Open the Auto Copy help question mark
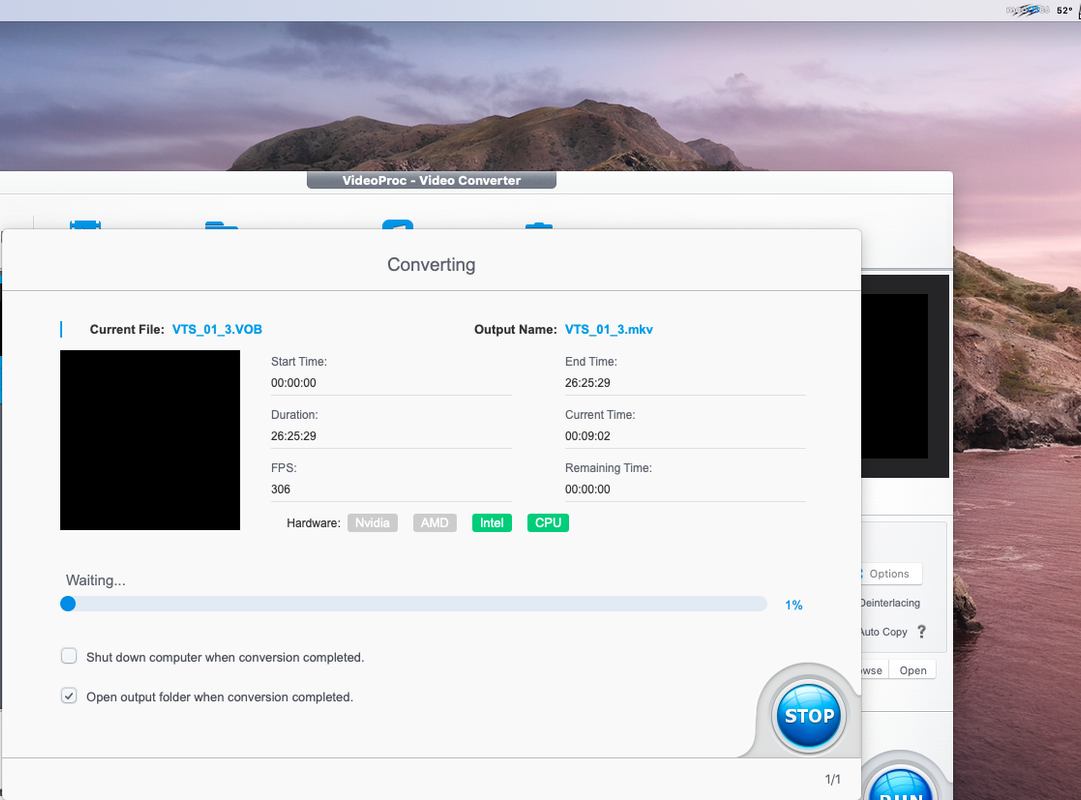The width and height of the screenshot is (1081, 800). pyautogui.click(x=922, y=632)
